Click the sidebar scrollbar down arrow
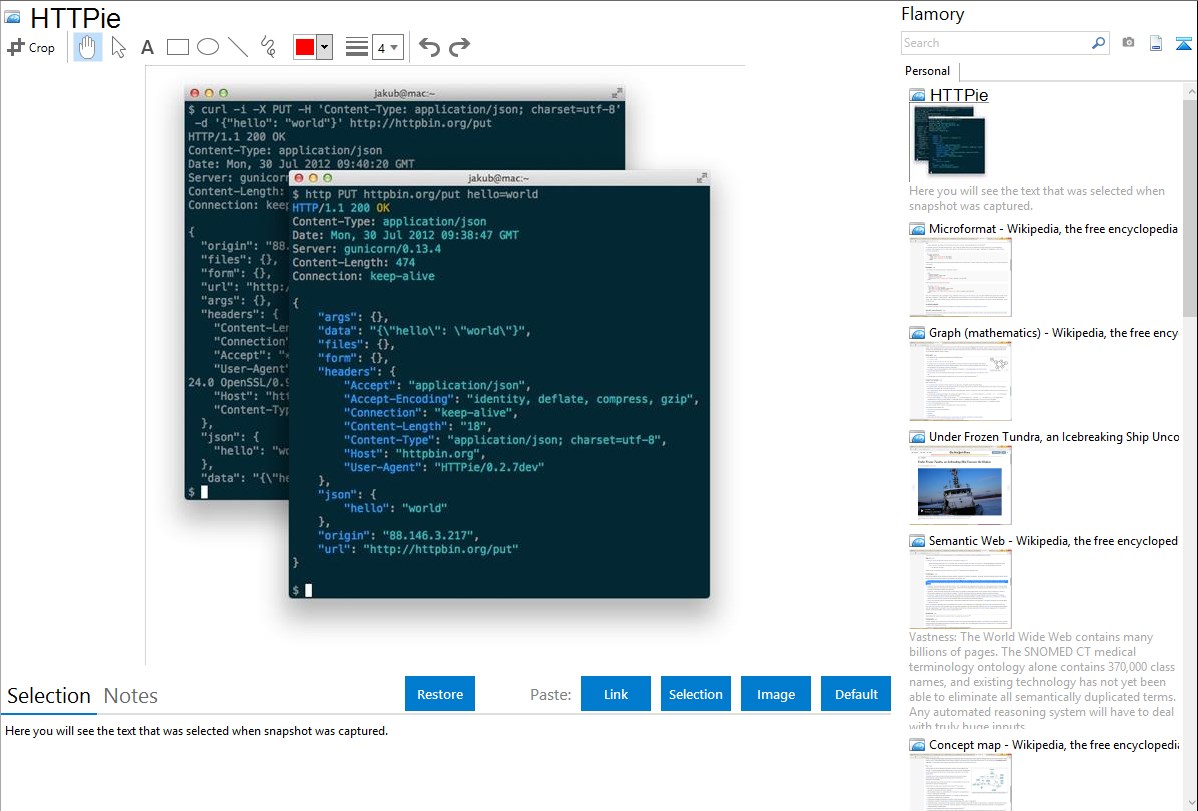The width and height of the screenshot is (1198, 811). click(1190, 803)
